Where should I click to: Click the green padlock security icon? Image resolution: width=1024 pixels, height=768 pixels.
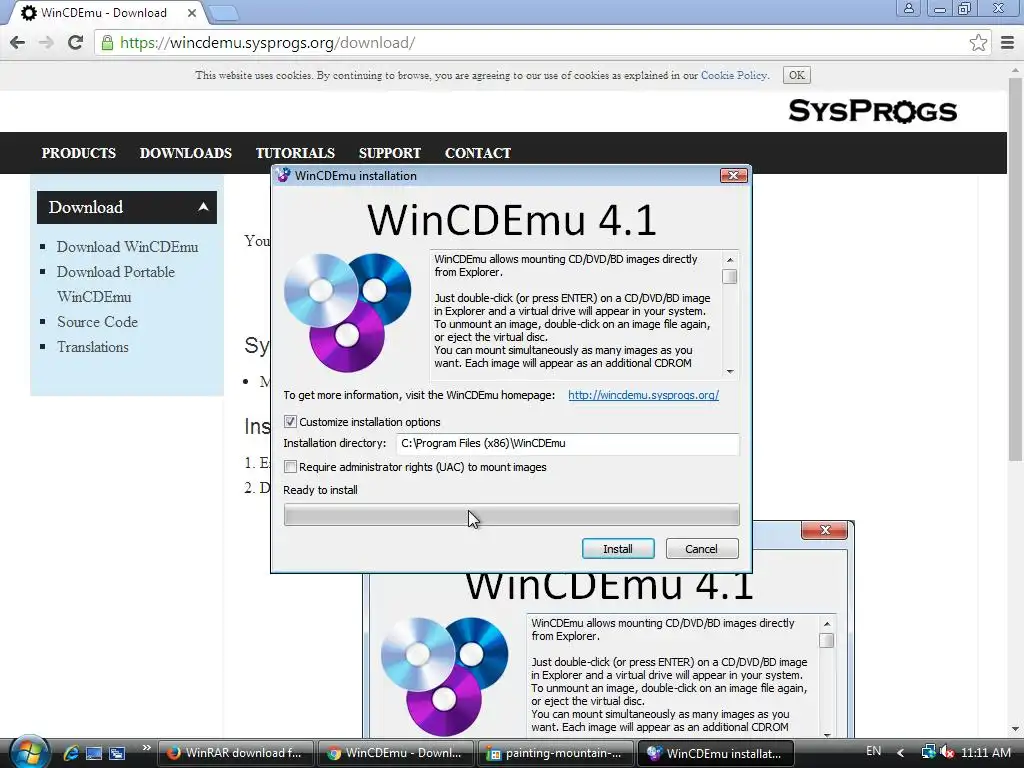point(107,43)
